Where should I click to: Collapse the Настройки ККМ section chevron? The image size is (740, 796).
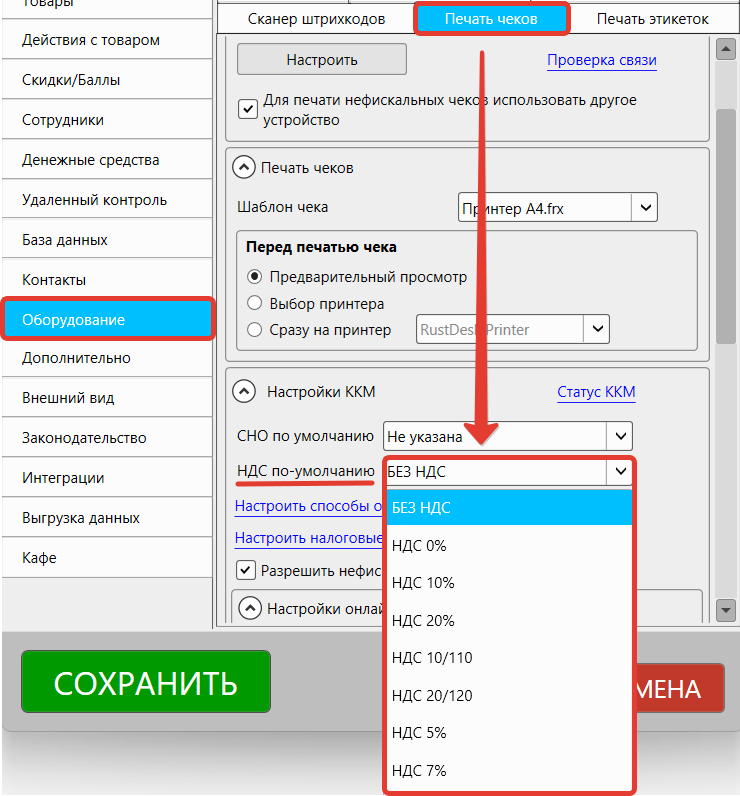243,391
